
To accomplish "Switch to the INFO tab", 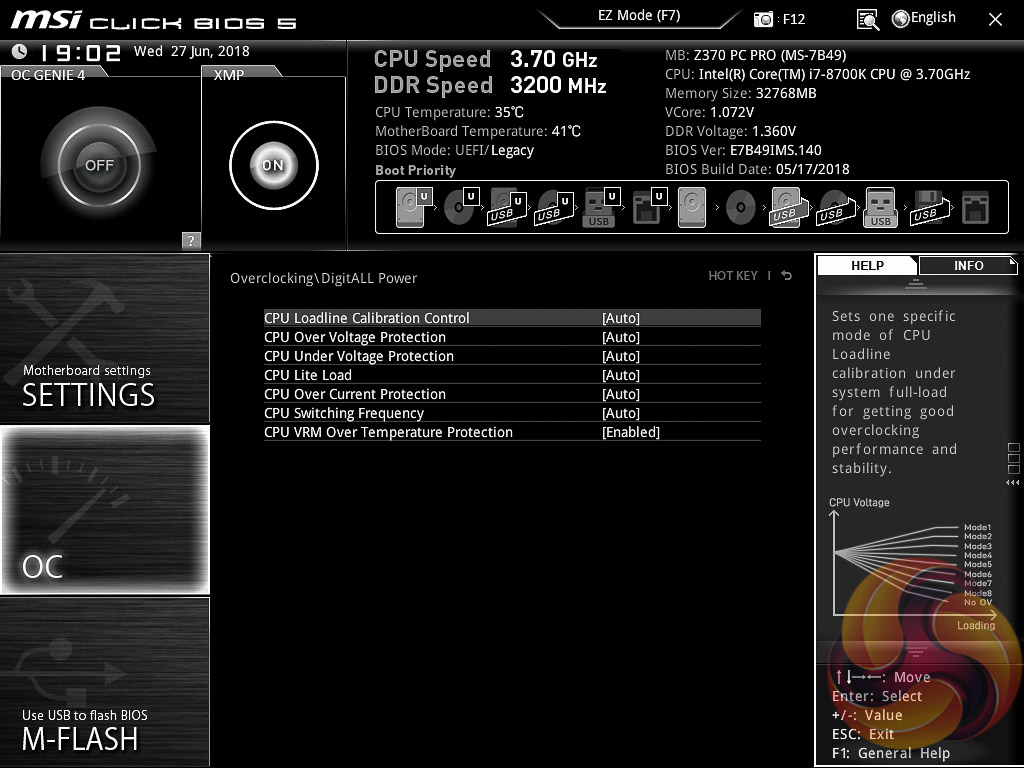I will coord(968,265).
